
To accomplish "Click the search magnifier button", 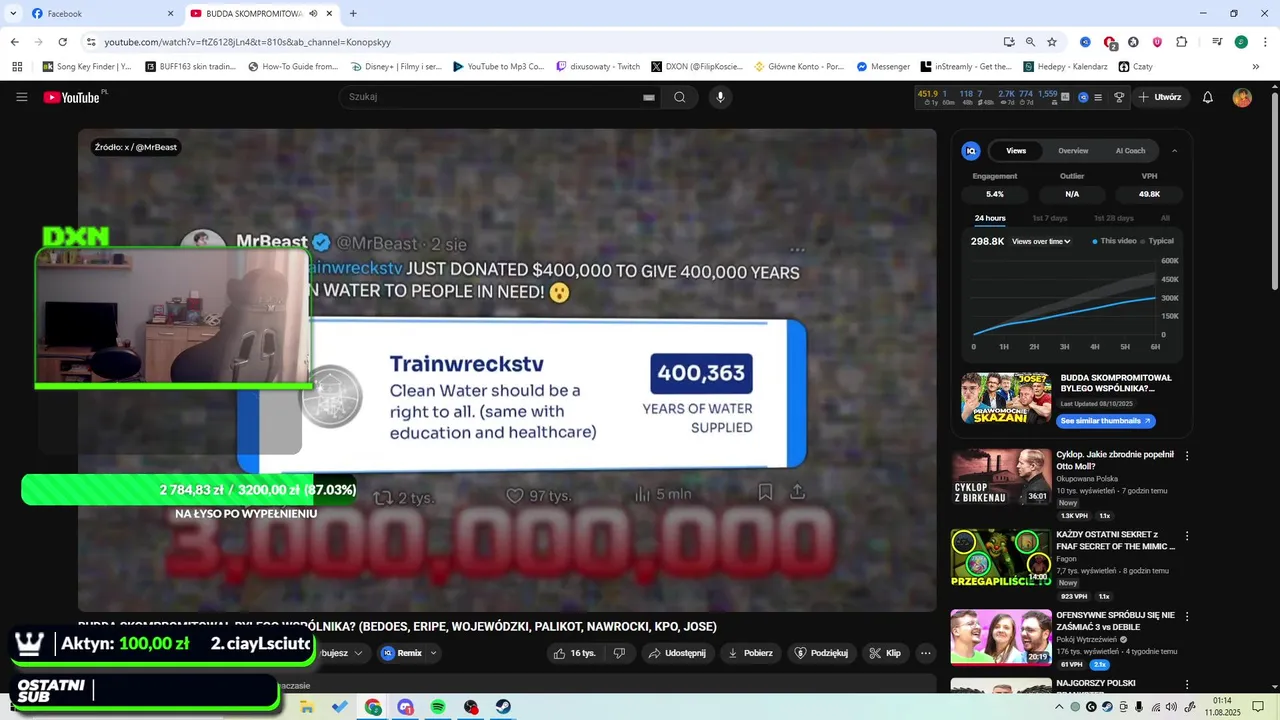I will 680,97.
